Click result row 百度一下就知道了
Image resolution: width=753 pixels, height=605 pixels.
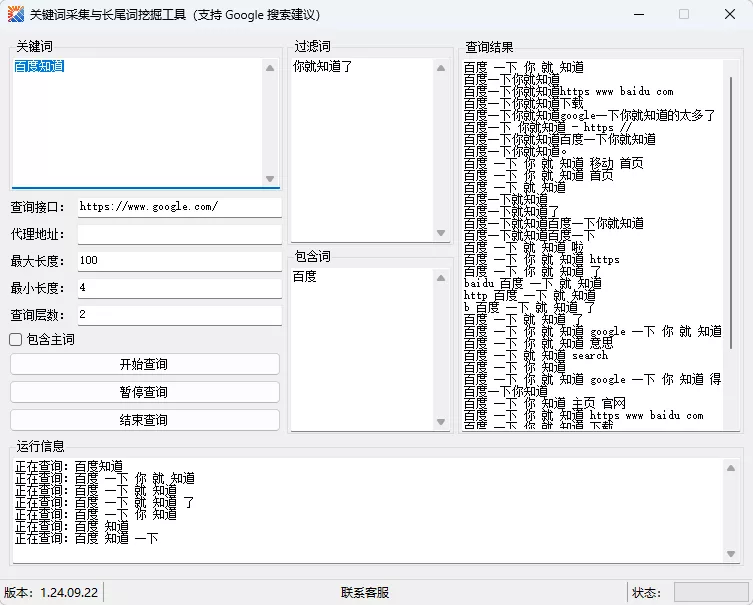511,211
